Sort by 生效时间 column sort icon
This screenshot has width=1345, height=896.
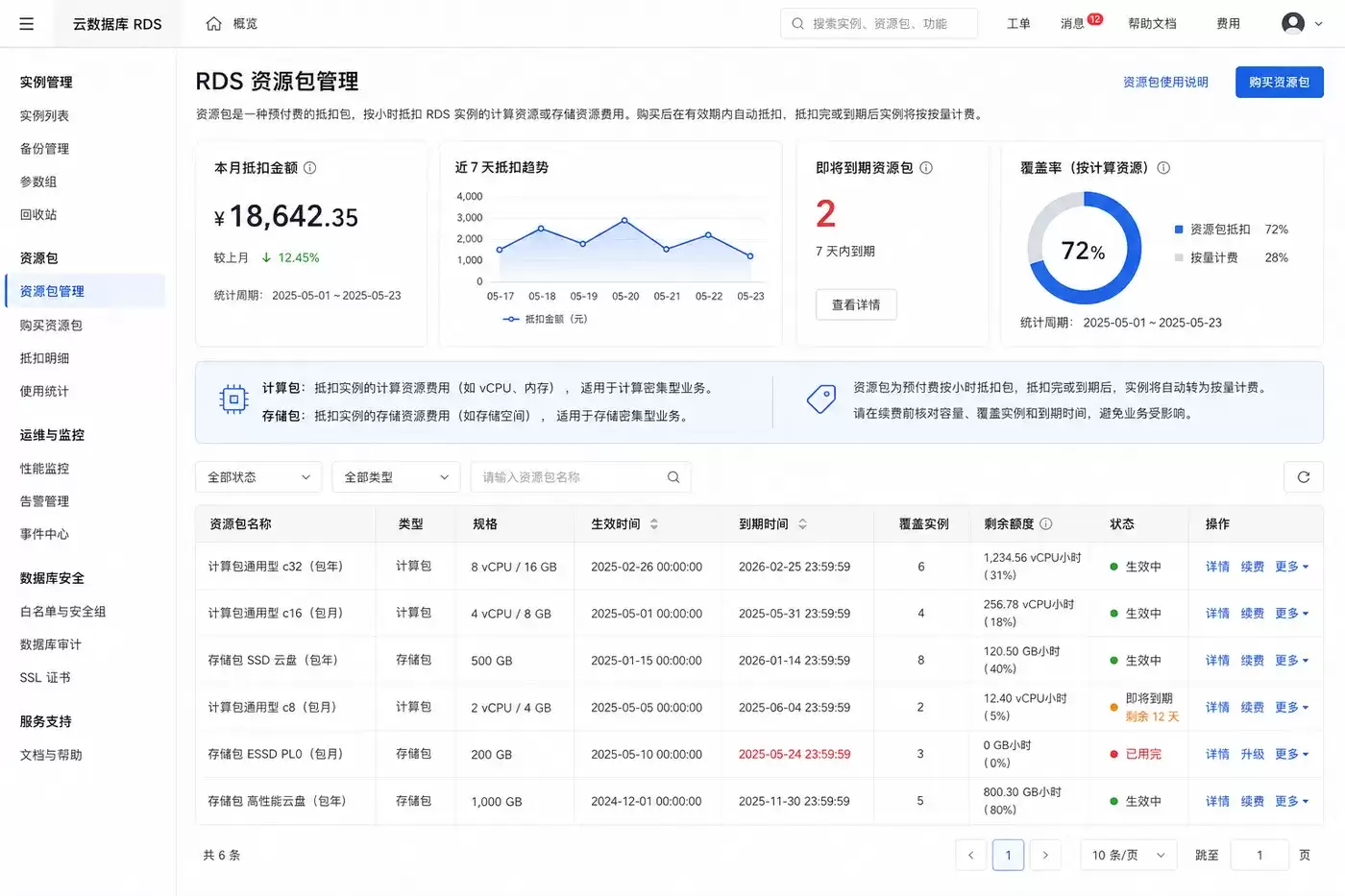click(654, 524)
